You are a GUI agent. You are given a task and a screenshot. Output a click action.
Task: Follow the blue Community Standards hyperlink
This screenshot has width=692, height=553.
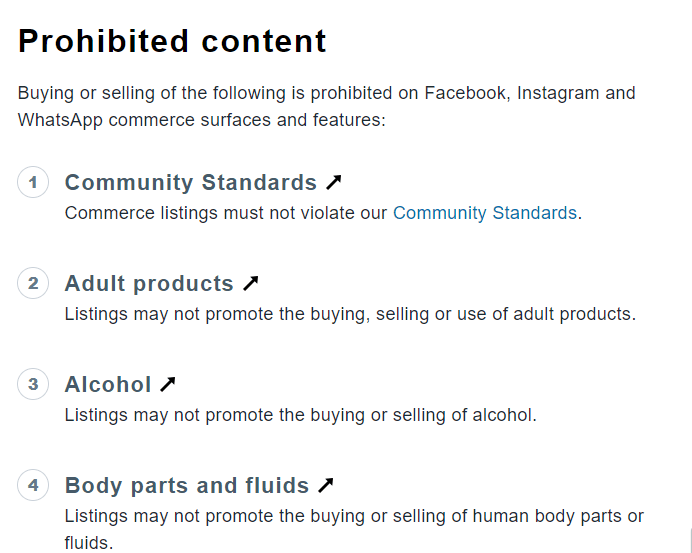click(485, 213)
